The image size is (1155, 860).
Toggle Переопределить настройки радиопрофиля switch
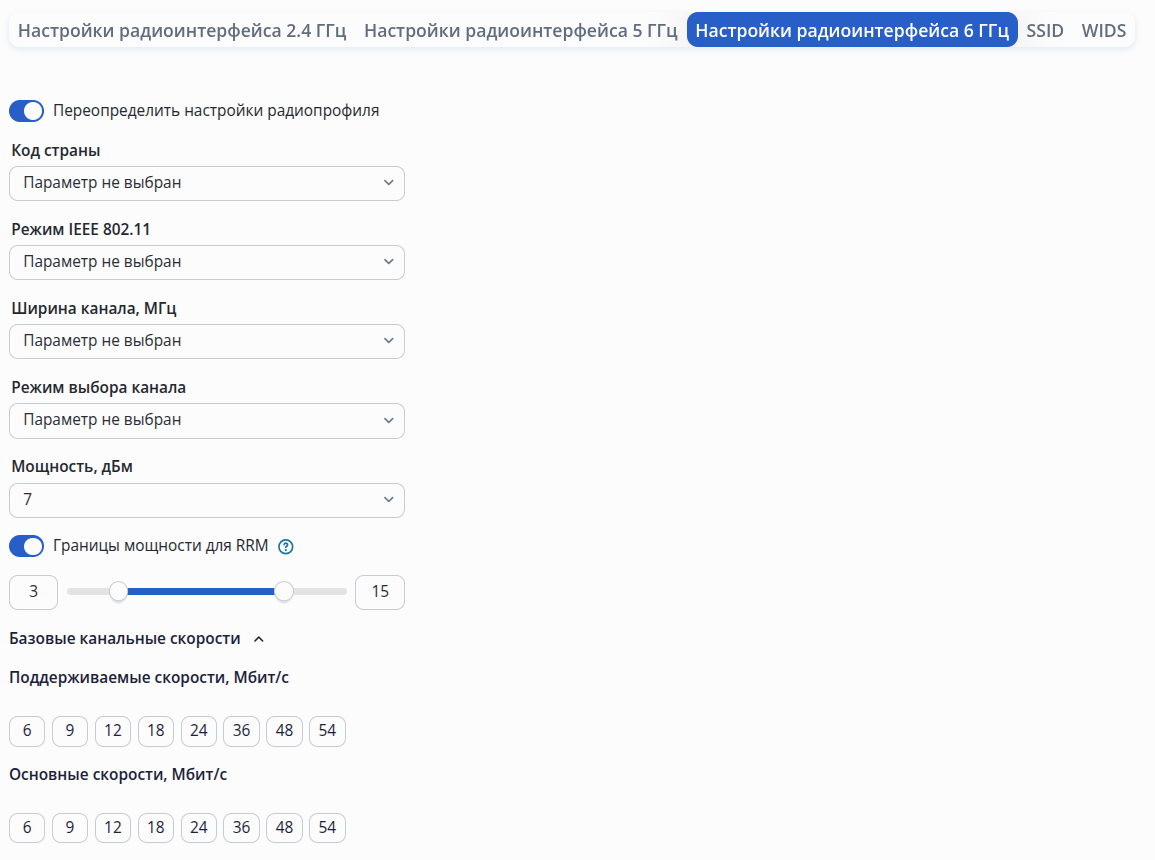tap(27, 111)
